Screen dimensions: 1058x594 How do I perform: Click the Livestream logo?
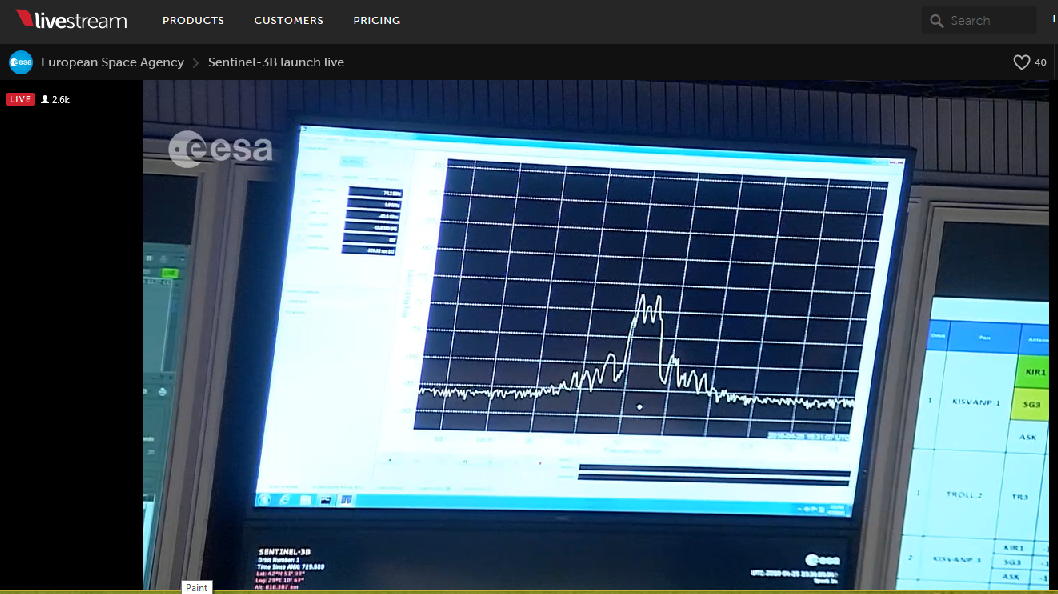[72, 20]
